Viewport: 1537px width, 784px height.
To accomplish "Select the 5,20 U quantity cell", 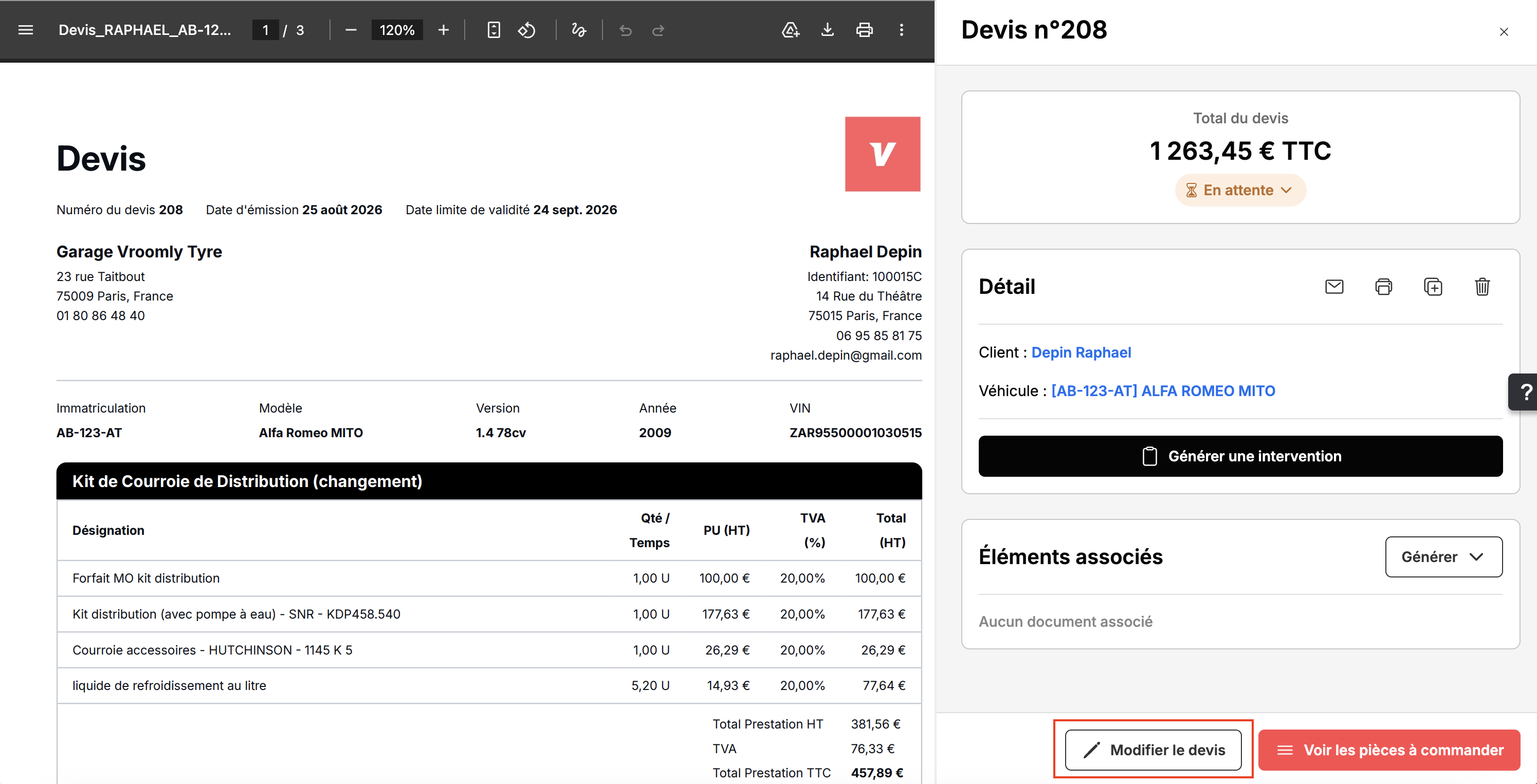I will point(650,686).
